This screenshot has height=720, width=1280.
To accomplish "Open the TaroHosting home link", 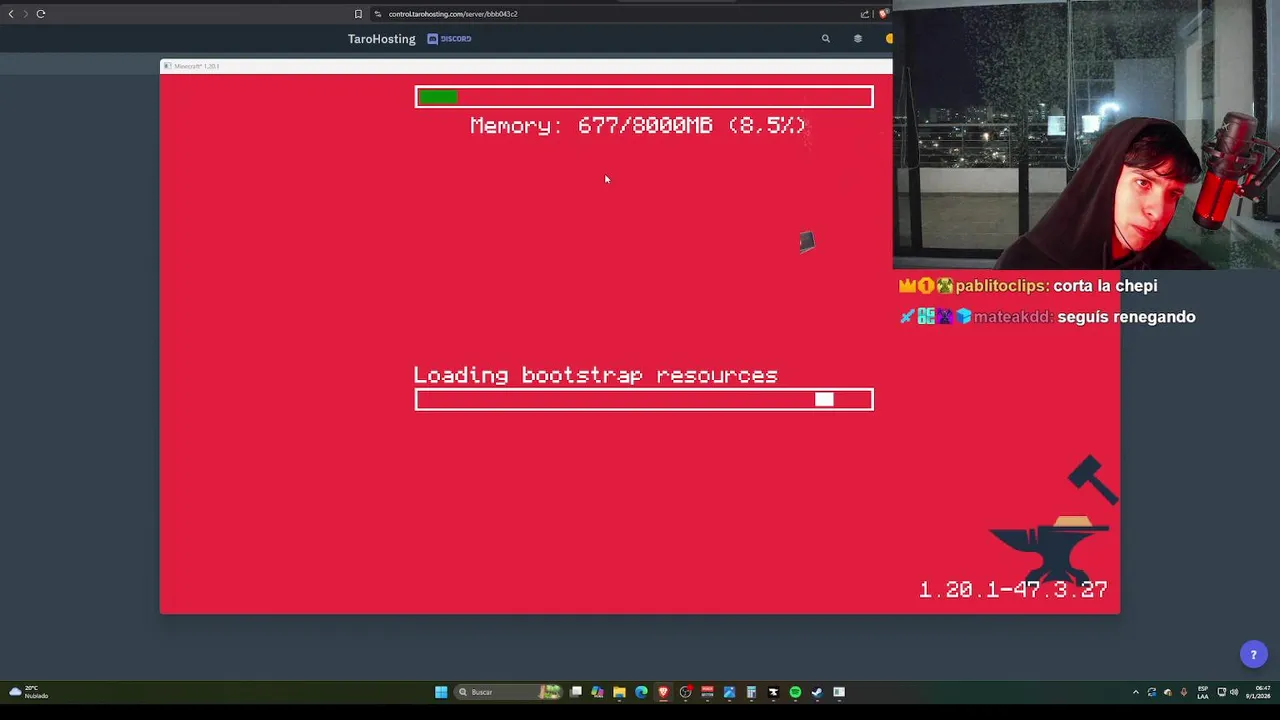I will pyautogui.click(x=381, y=39).
